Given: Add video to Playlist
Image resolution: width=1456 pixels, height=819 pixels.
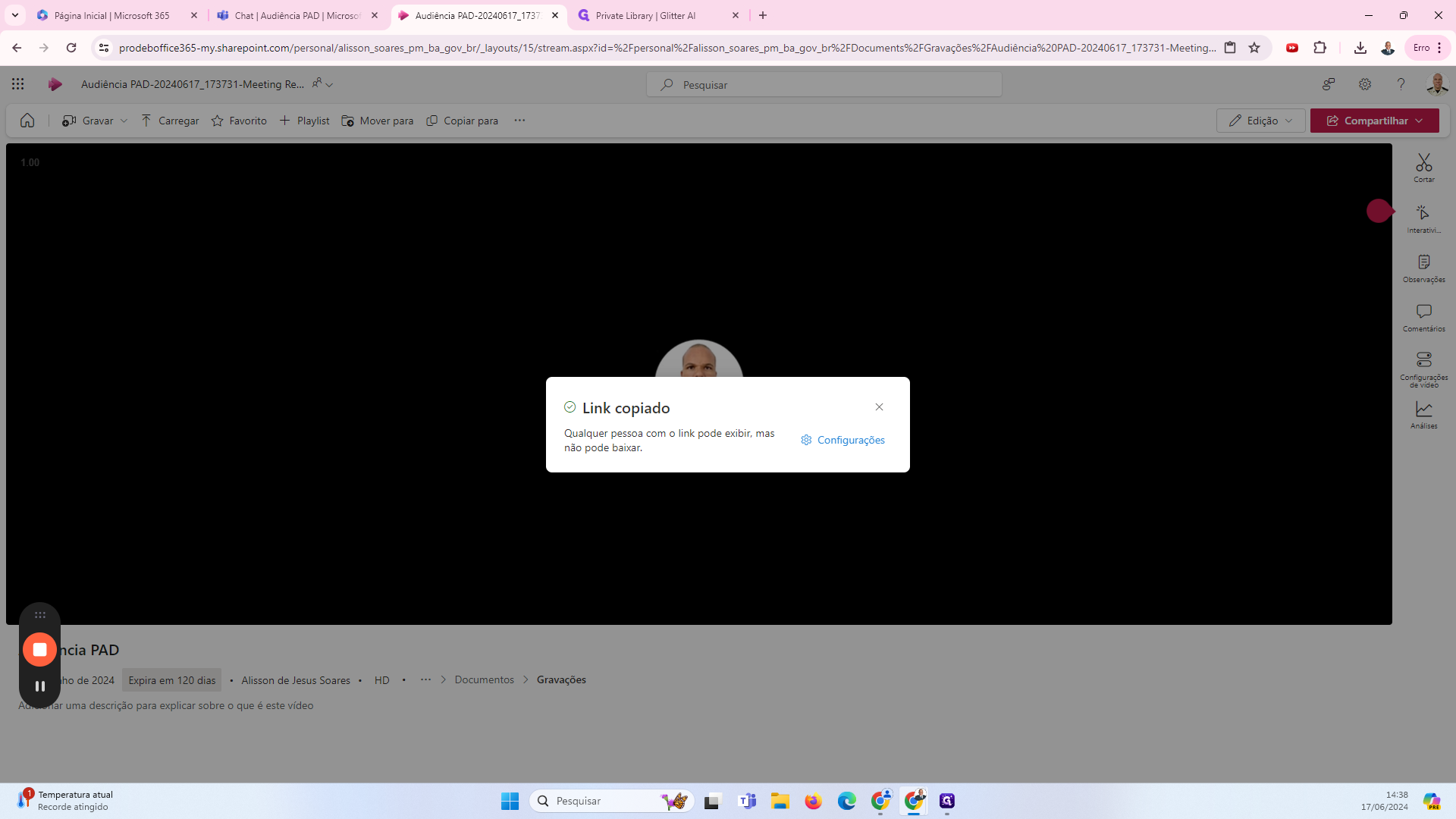Looking at the screenshot, I should click(x=304, y=121).
